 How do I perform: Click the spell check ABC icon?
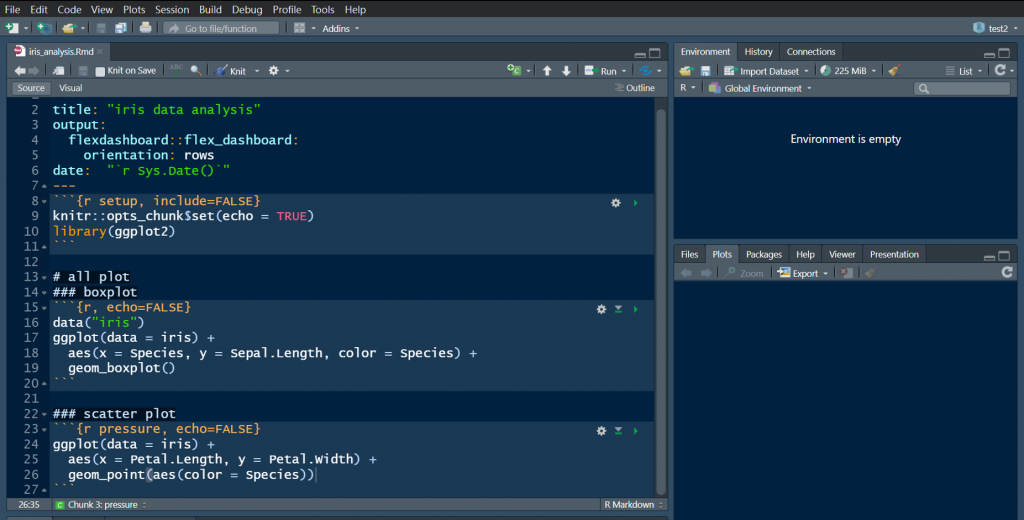pyautogui.click(x=176, y=70)
